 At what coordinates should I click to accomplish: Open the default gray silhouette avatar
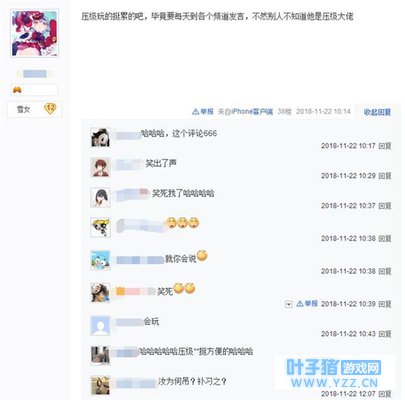(100, 326)
